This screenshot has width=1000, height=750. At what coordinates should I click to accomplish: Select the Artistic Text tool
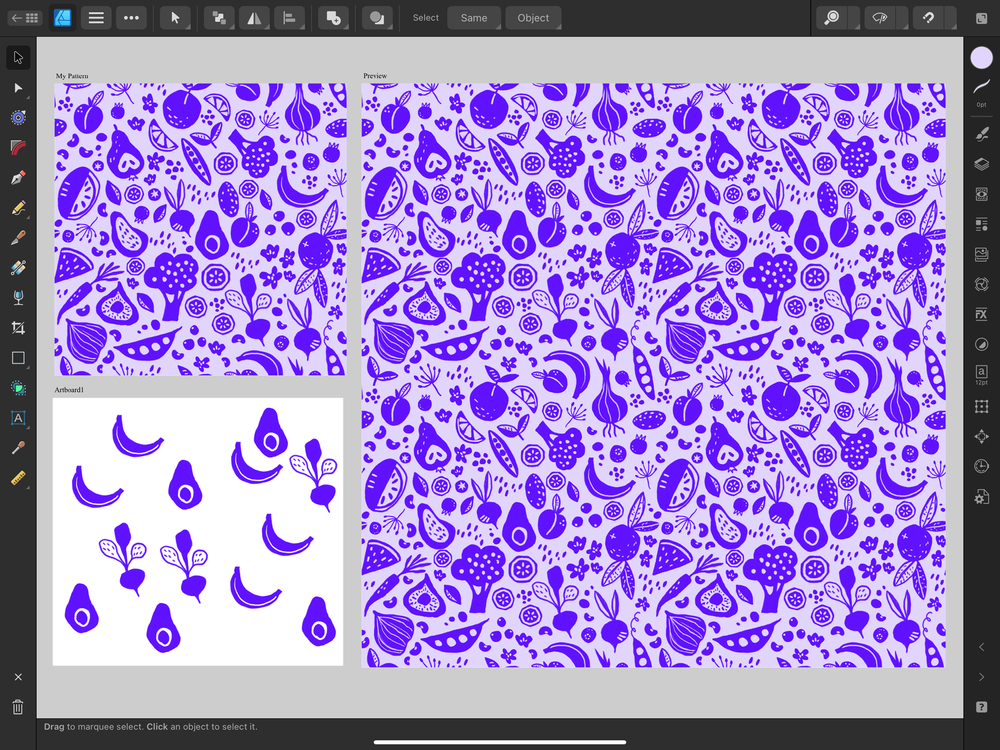point(17,418)
